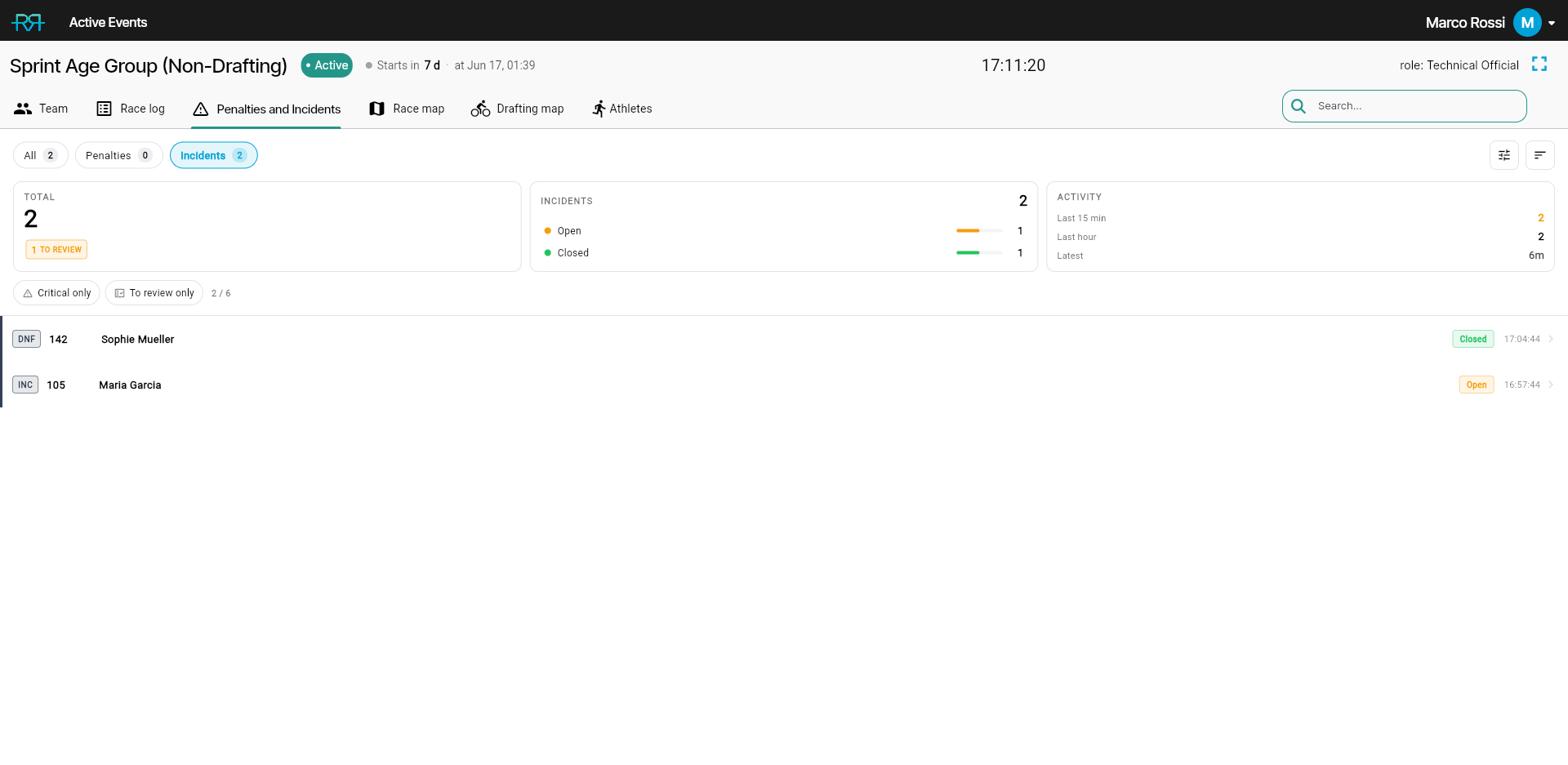1568x765 pixels.
Task: Open filter settings sliders icon
Action: (x=1504, y=155)
